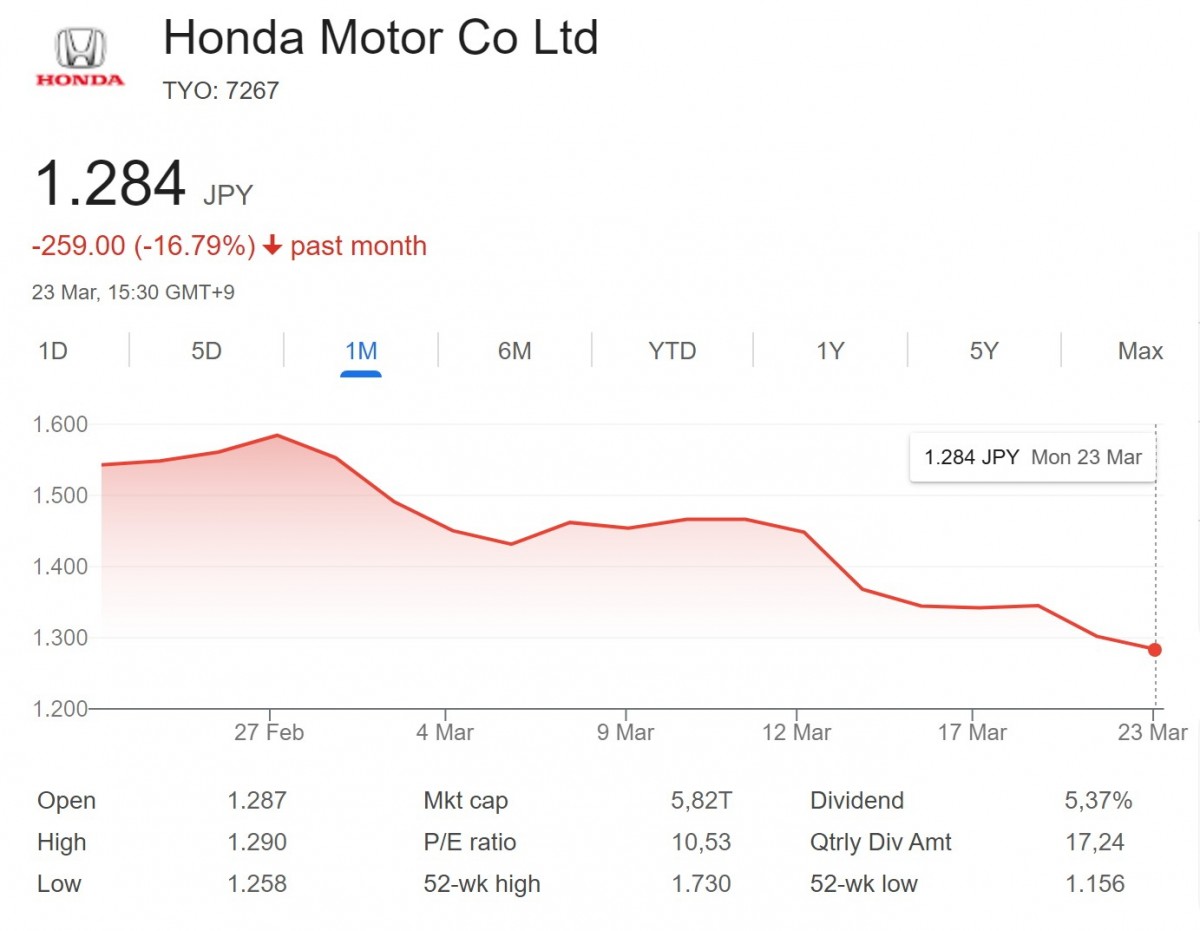Click the Honda logo icon

[x=78, y=45]
